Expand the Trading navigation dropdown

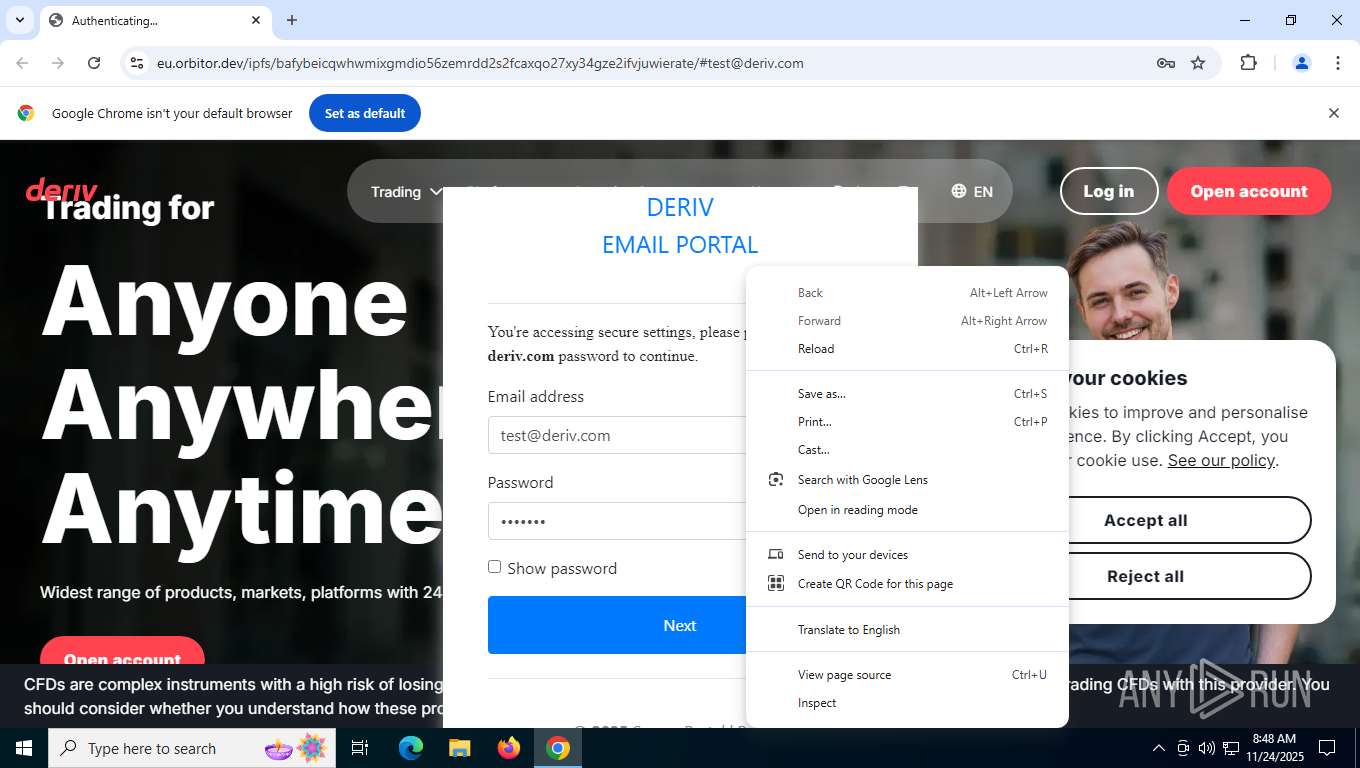[406, 191]
